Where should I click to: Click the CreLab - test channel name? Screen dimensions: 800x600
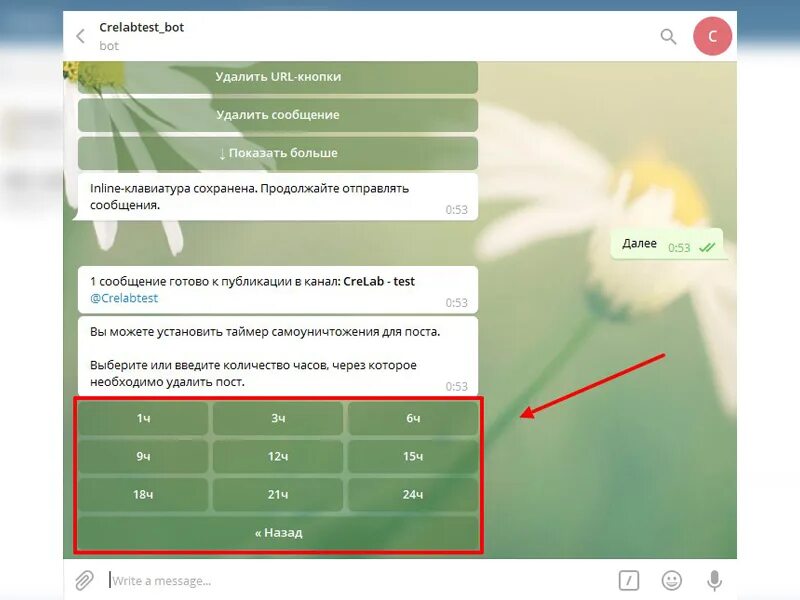[x=379, y=282]
